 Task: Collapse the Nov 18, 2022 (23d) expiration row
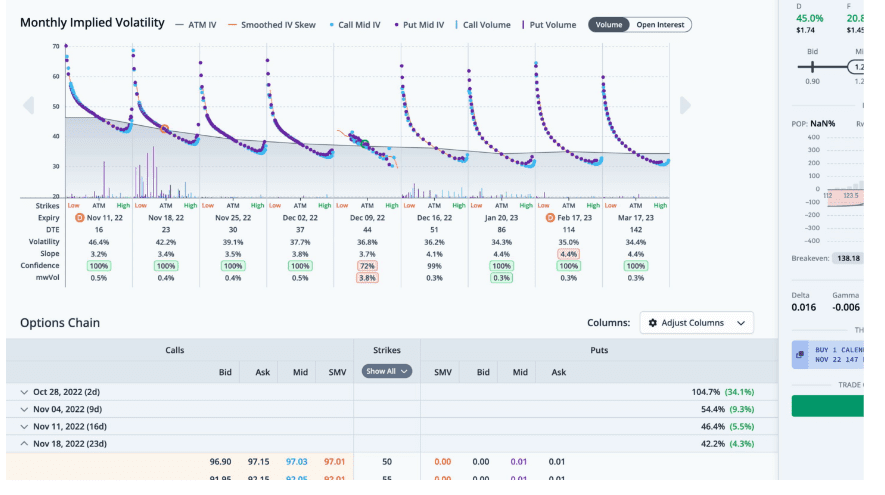coord(24,443)
